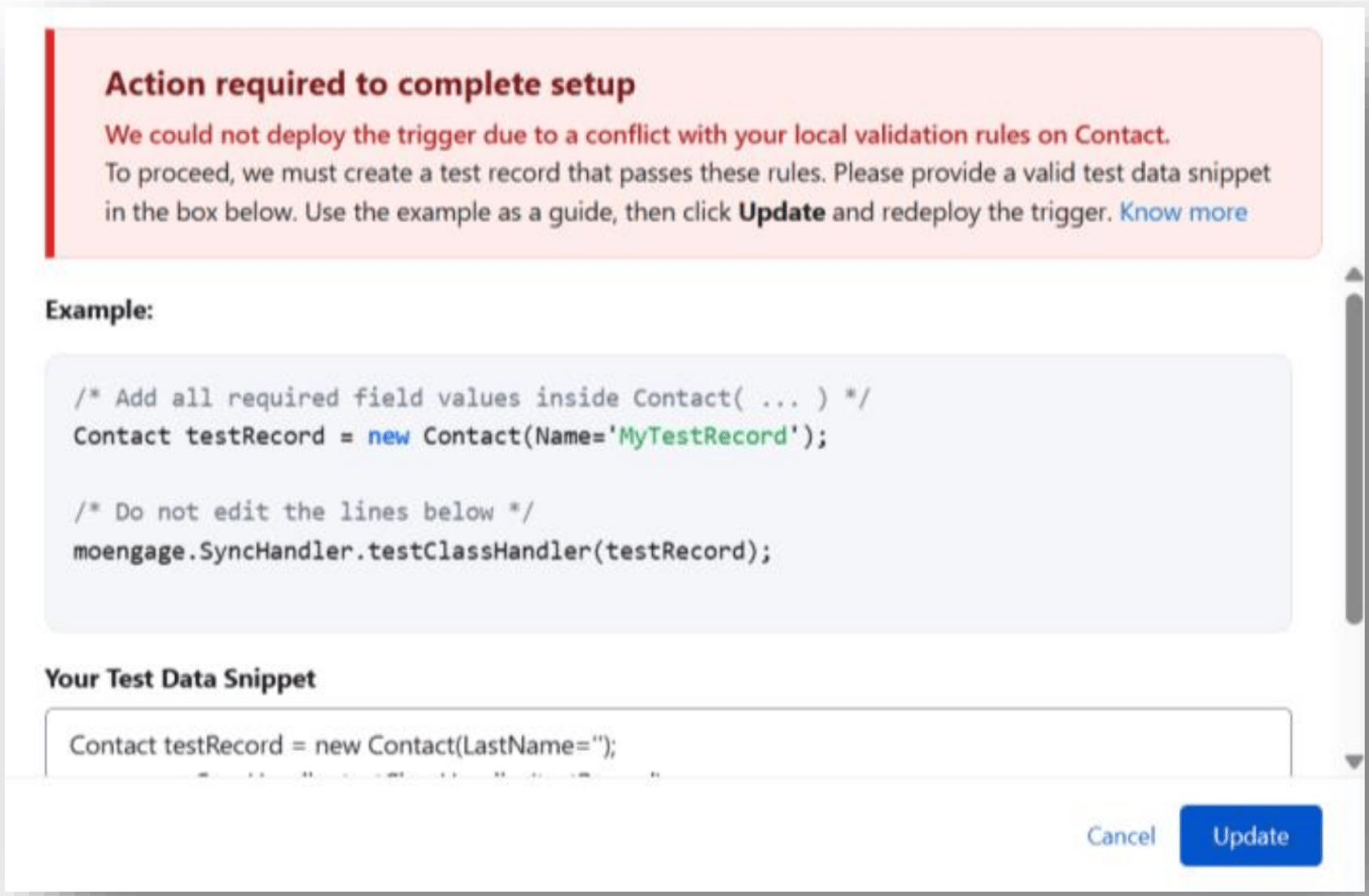Click the bold 'Update' word in instructions
Image resolution: width=1369 pixels, height=896 pixels.
(782, 212)
